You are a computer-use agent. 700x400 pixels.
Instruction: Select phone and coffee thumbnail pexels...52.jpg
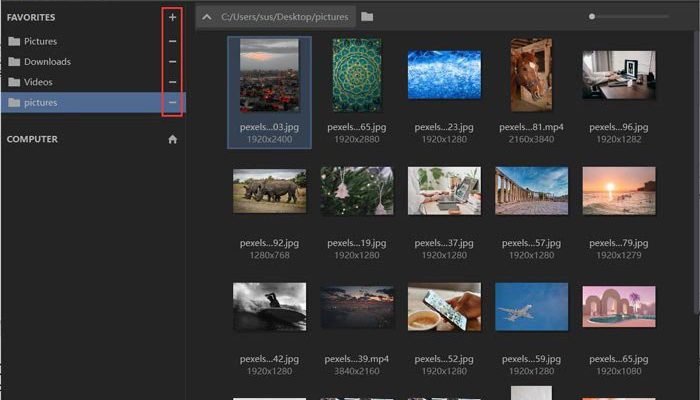(x=444, y=307)
